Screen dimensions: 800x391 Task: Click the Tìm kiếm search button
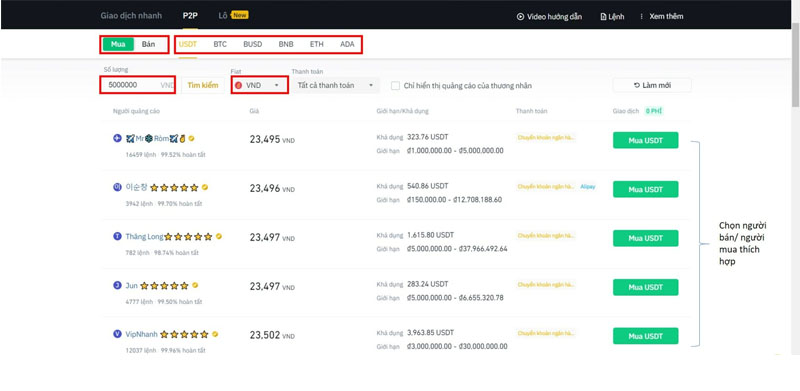point(203,85)
